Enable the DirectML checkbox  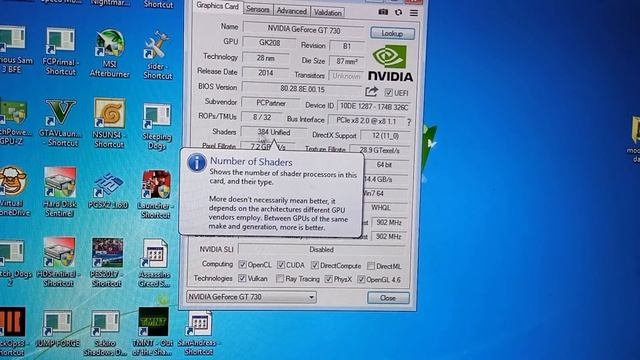371,266
